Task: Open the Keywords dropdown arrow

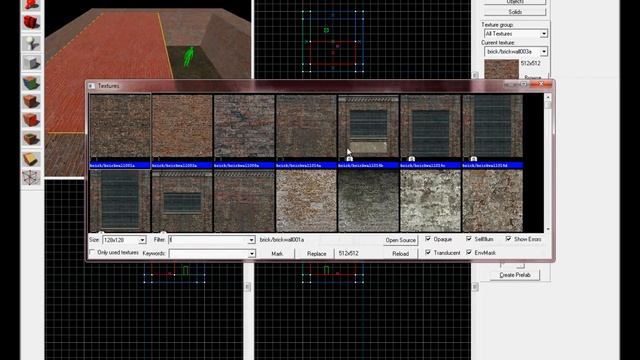Action: (251, 253)
